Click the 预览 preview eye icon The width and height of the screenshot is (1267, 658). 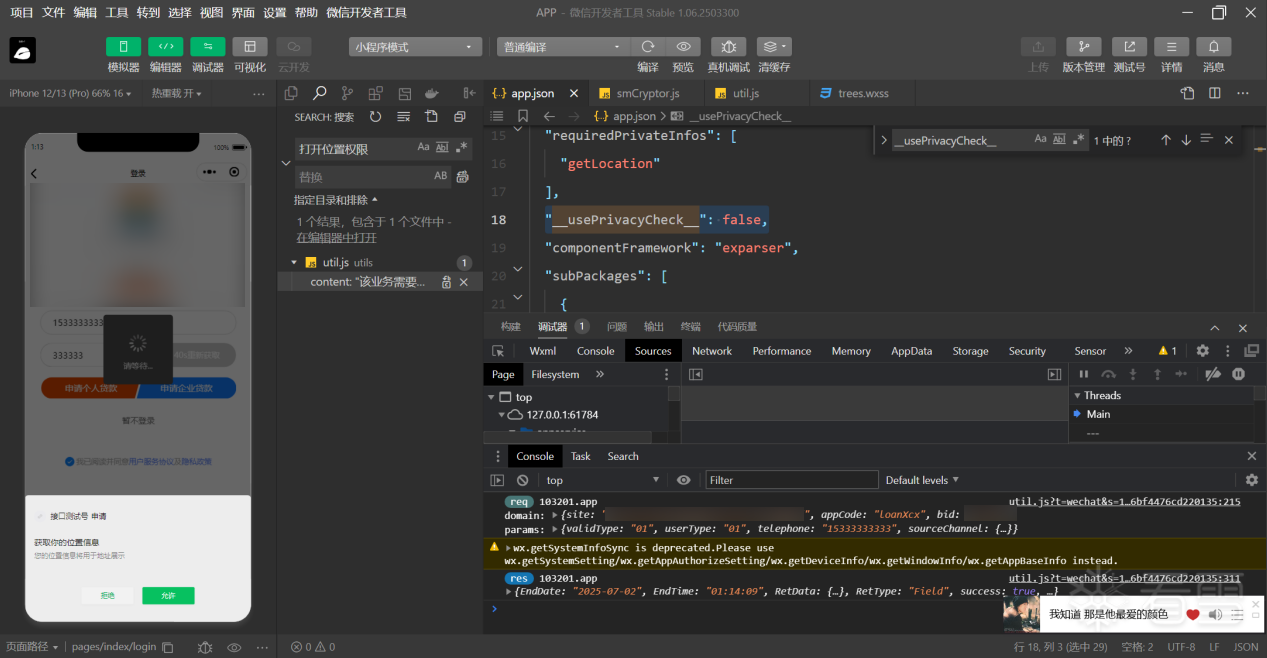(x=683, y=47)
